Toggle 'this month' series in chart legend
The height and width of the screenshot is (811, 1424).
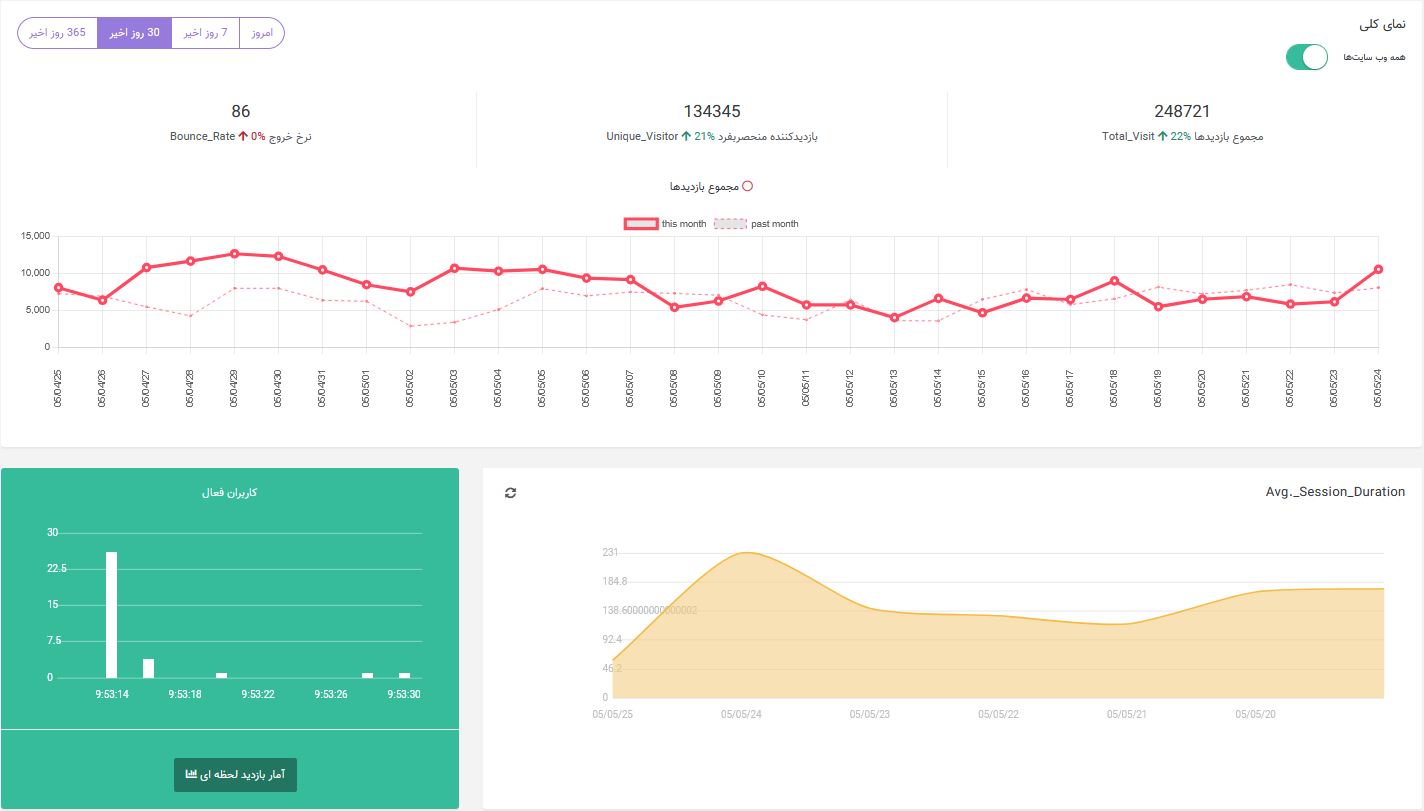coord(665,224)
